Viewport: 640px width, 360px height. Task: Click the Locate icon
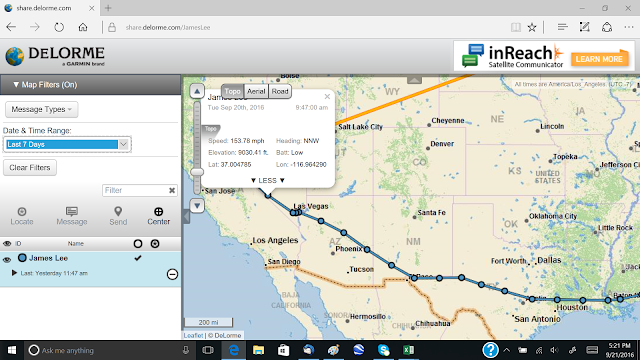click(22, 211)
